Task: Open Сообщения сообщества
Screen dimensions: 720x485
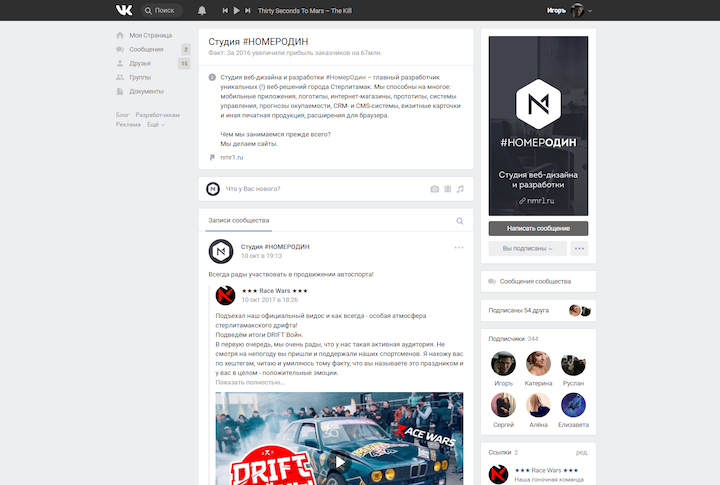Action: click(x=538, y=281)
